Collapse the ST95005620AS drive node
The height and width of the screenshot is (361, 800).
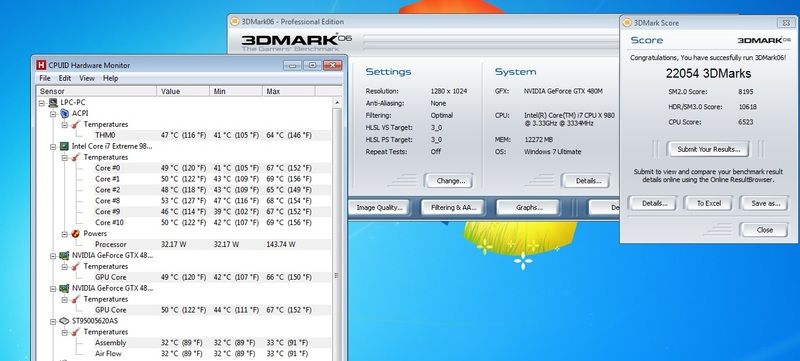53,321
